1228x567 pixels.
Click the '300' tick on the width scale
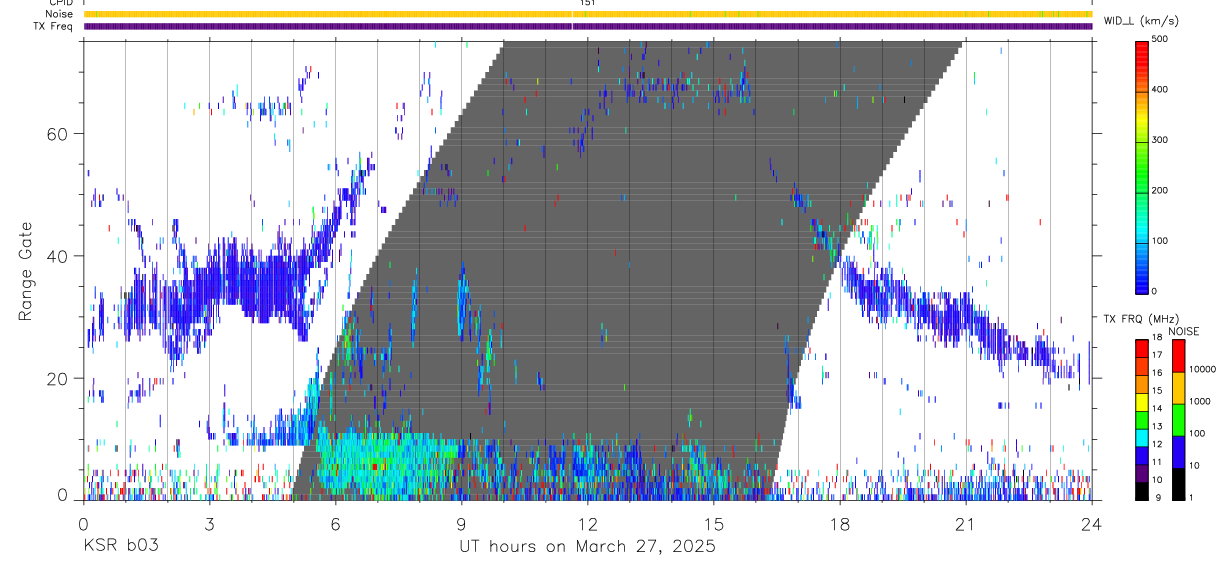coord(1161,140)
